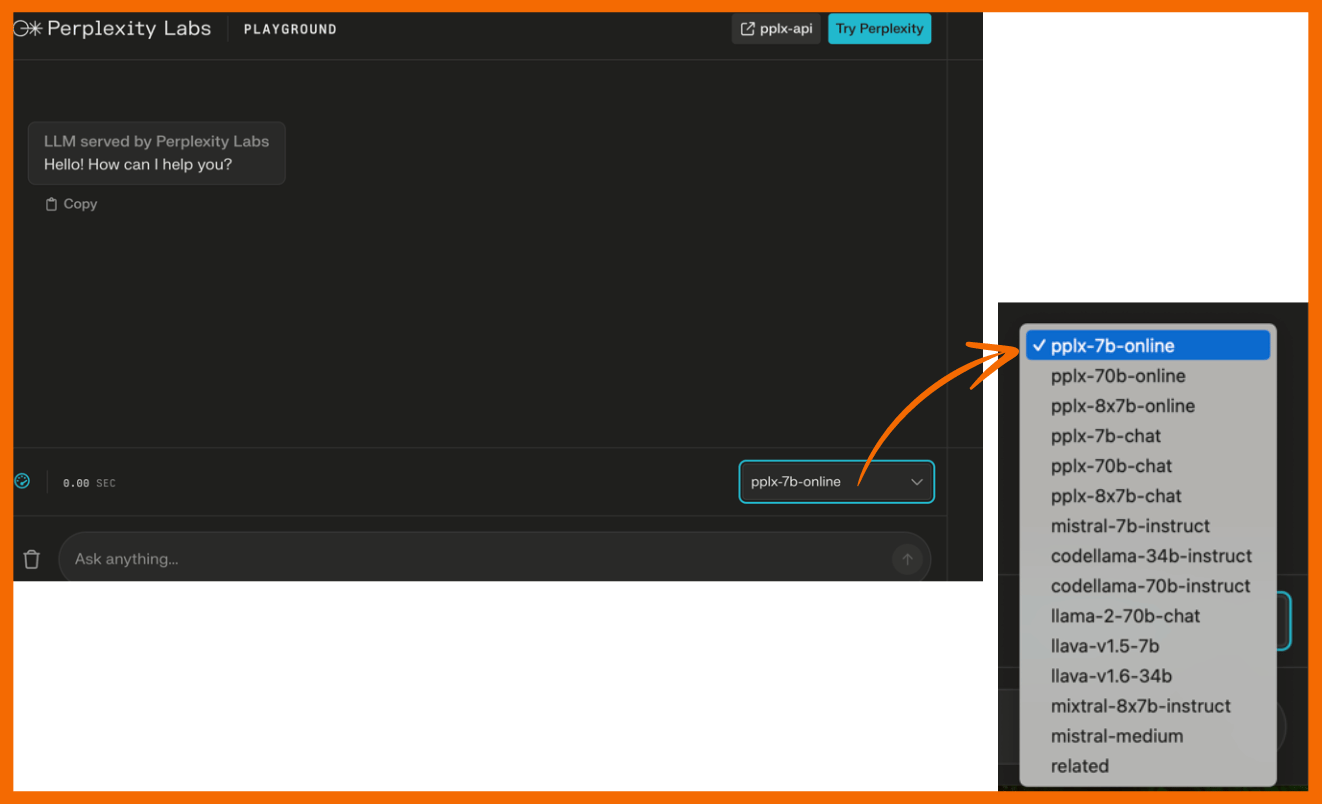Select pplx-8x7b-online model
Screen dimensions: 1322x804
1122,406
